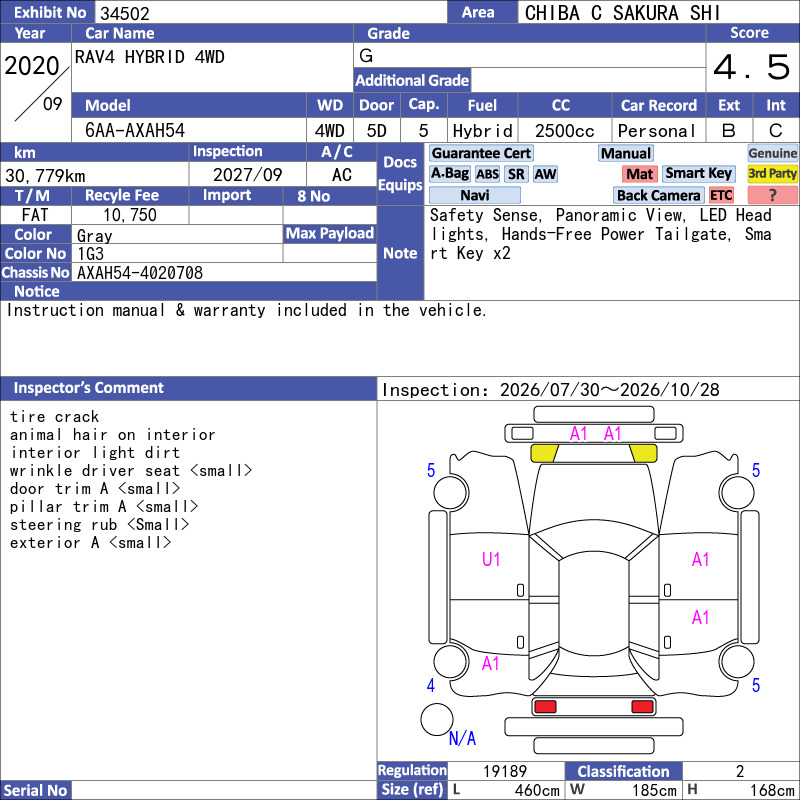Screen dimensions: 800x800
Task: Toggle the yellow 3rd Party badge
Action: (772, 174)
